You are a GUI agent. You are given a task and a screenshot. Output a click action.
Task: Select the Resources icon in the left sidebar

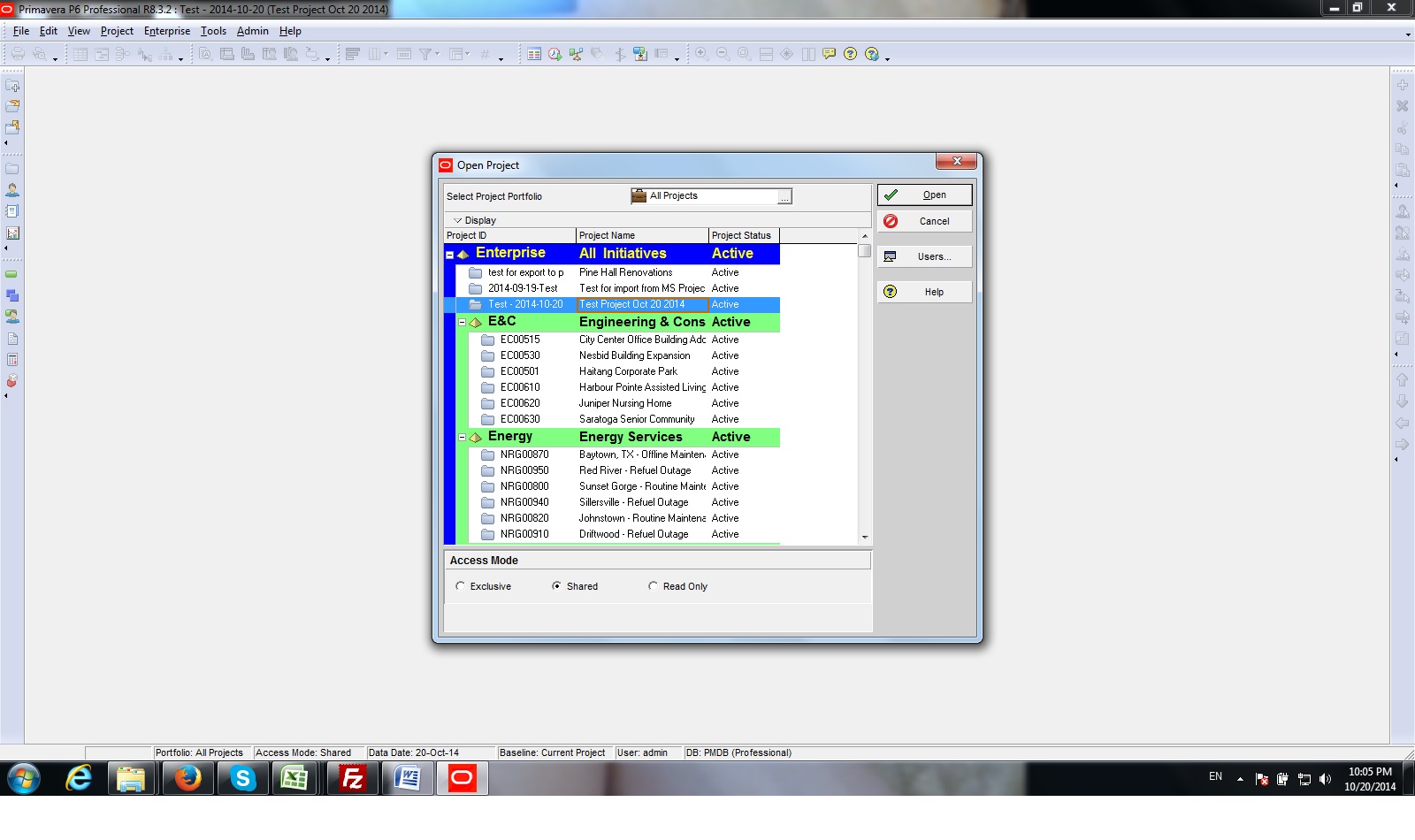tap(12, 189)
